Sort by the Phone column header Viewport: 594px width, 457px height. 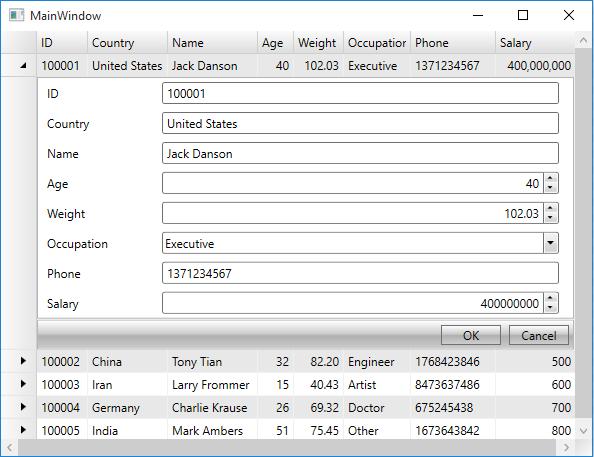[x=453, y=42]
